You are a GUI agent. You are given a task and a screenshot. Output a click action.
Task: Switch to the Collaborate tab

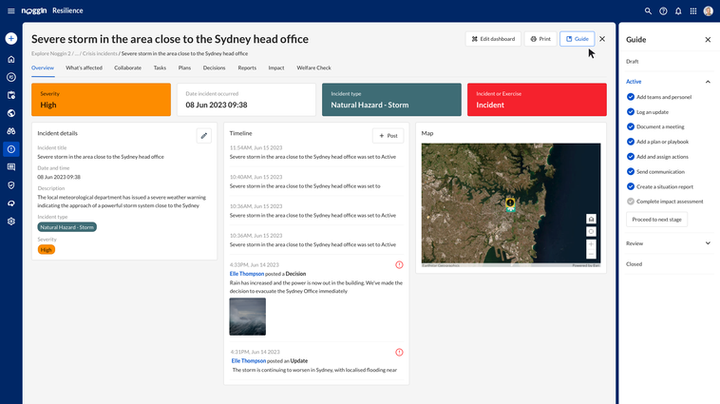click(128, 68)
